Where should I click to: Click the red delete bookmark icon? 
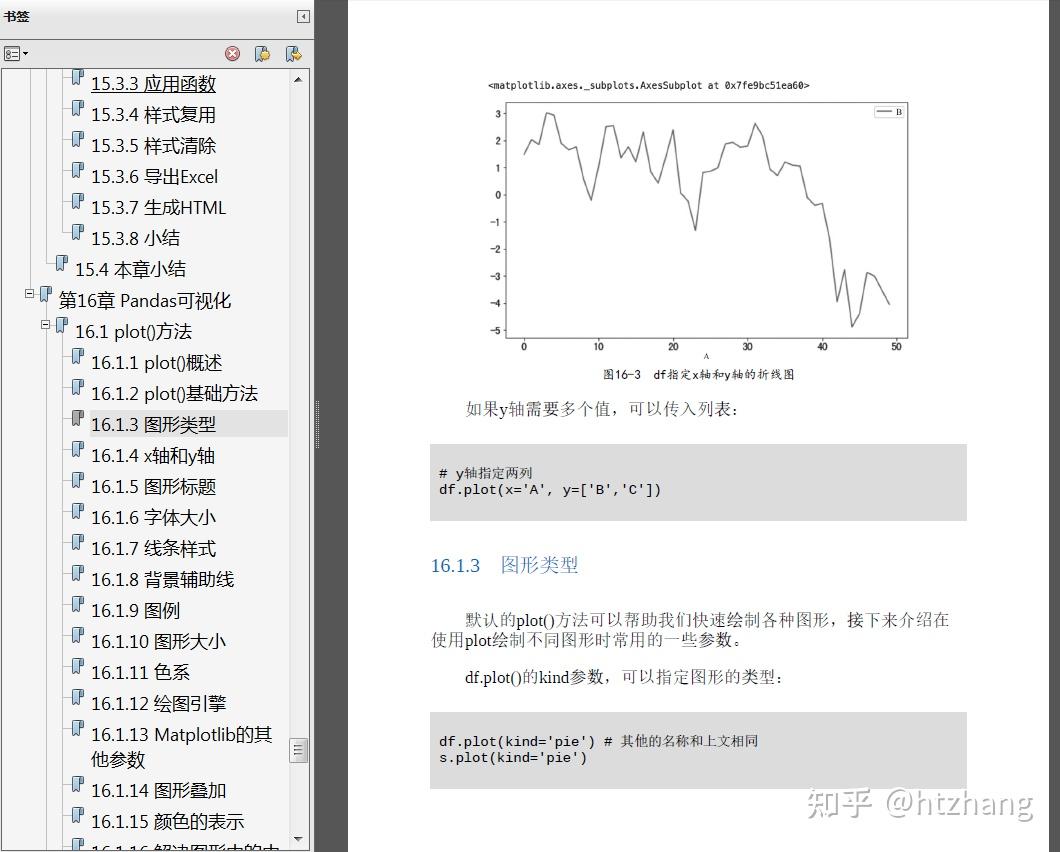(233, 53)
